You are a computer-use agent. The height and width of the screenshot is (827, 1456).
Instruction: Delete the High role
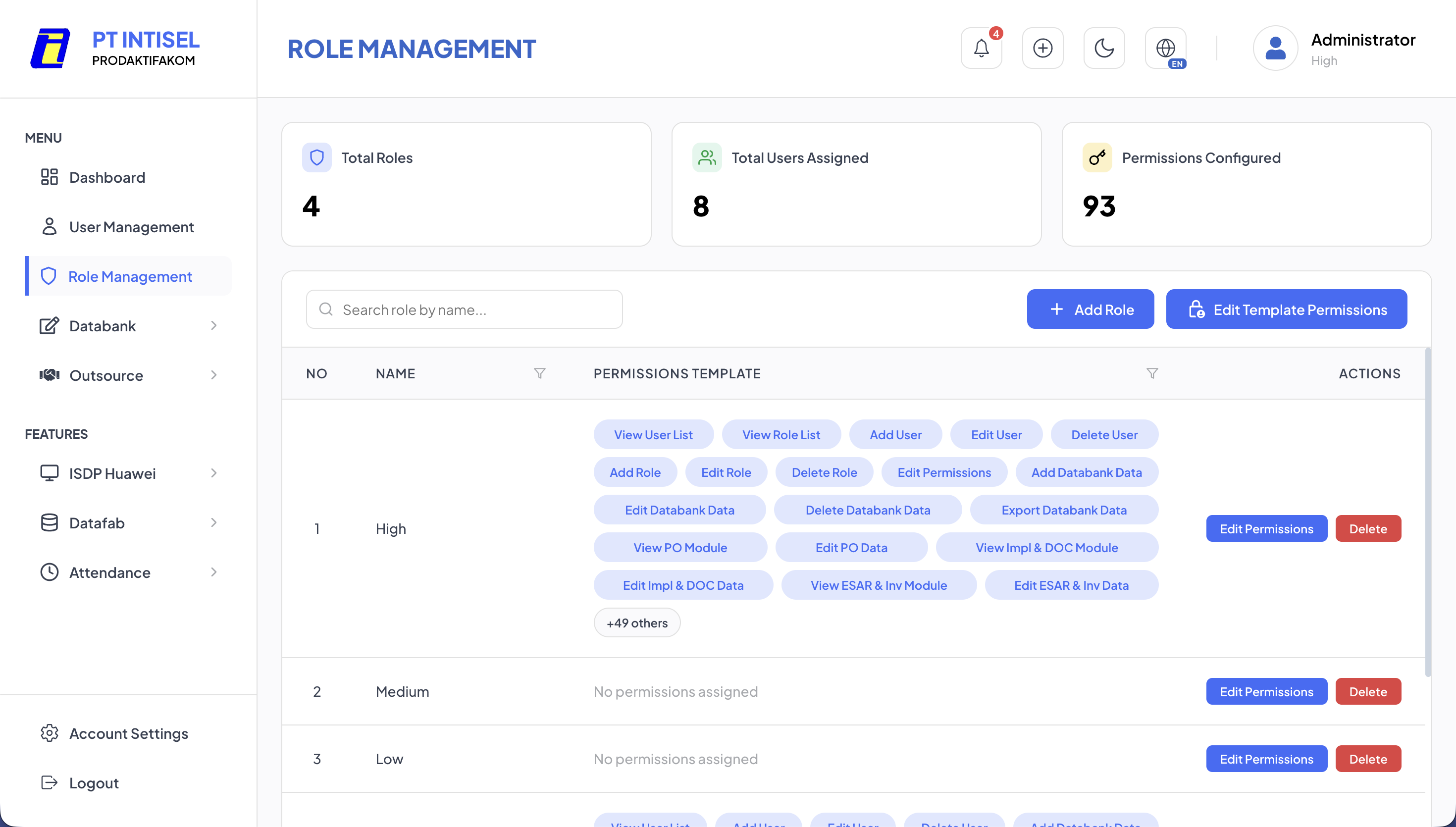point(1368,528)
